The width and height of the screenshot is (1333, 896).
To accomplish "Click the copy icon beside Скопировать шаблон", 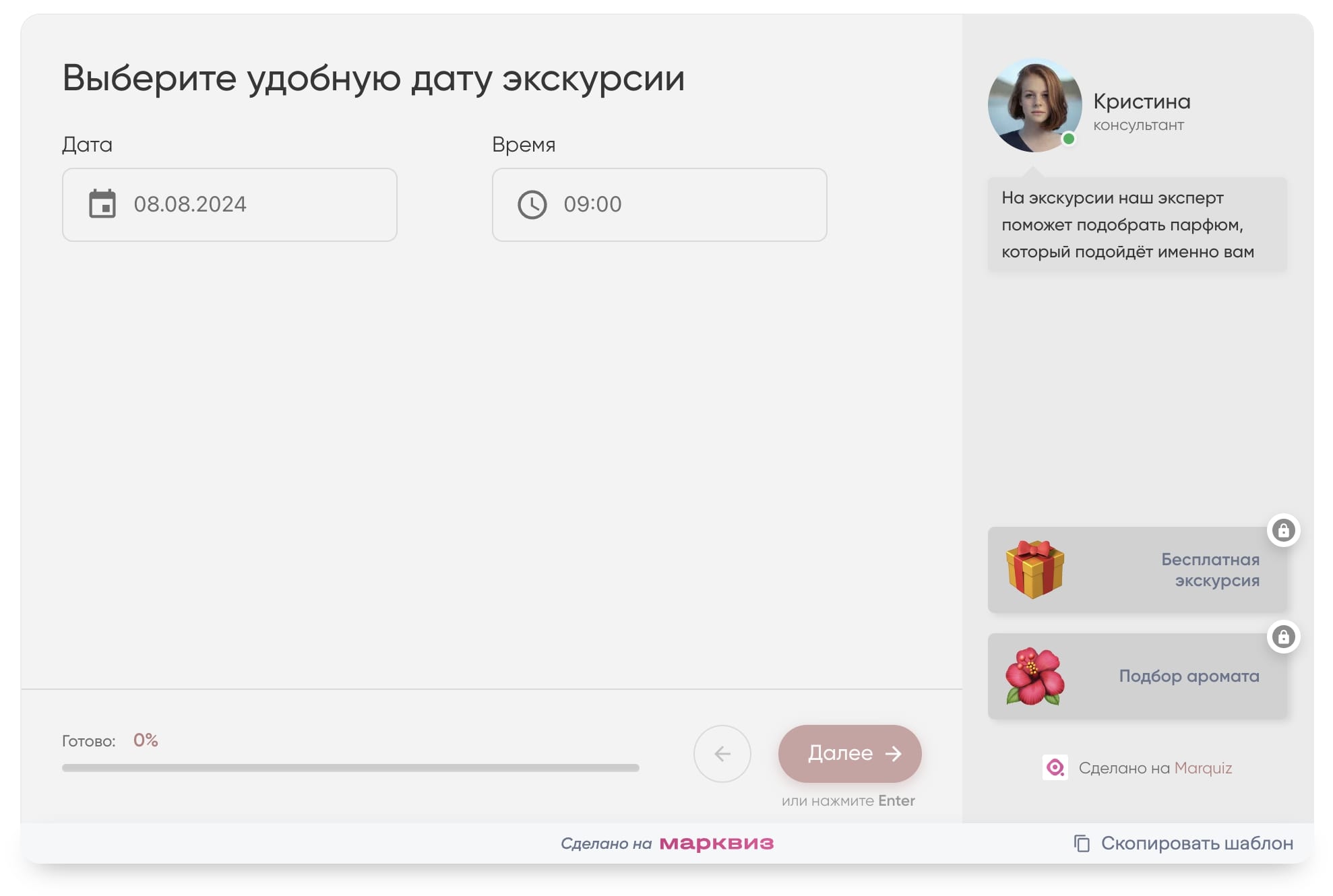I will 1082,843.
